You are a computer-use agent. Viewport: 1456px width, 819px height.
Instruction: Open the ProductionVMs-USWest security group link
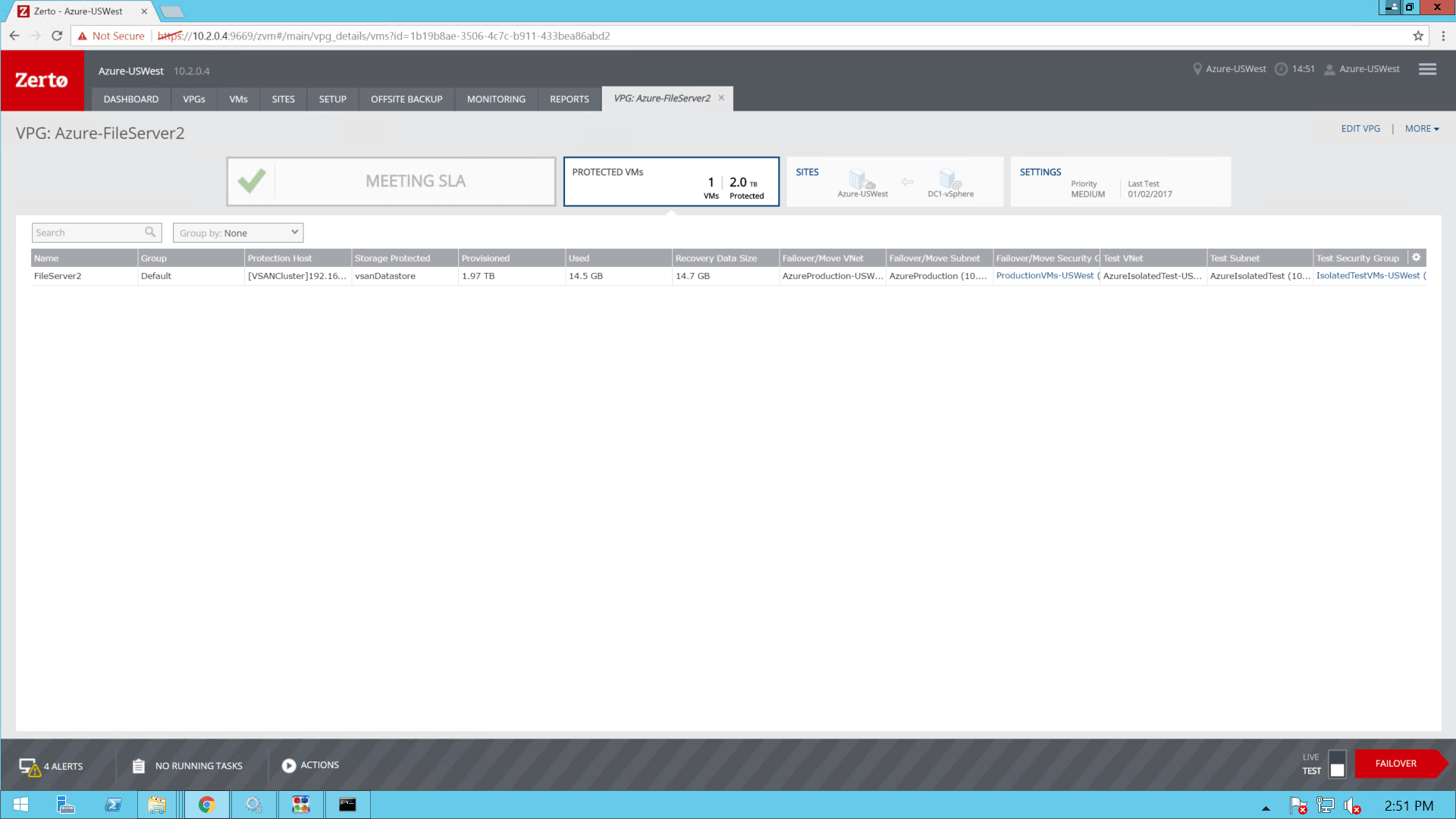coord(1046,275)
